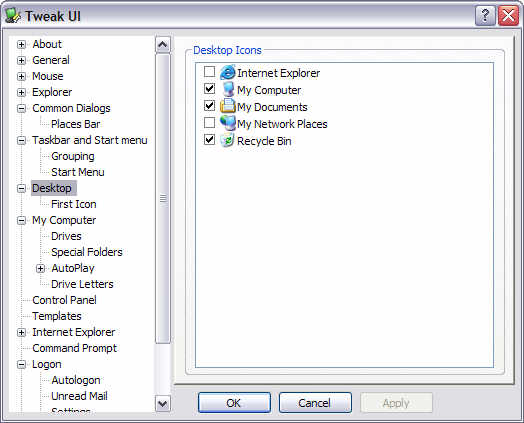Image resolution: width=524 pixels, height=423 pixels.
Task: Collapse Taskbar and Start menu node
Action: point(21,140)
